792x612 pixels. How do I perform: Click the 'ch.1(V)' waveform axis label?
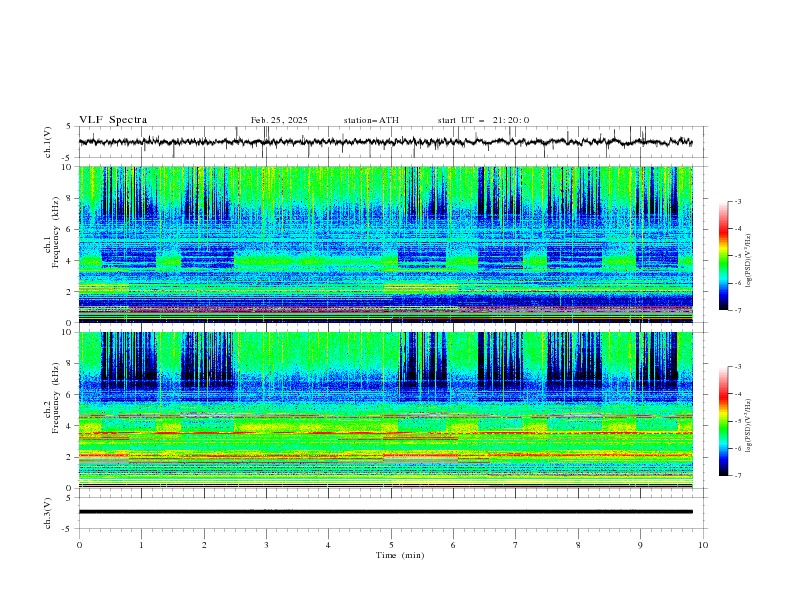(x=48, y=142)
